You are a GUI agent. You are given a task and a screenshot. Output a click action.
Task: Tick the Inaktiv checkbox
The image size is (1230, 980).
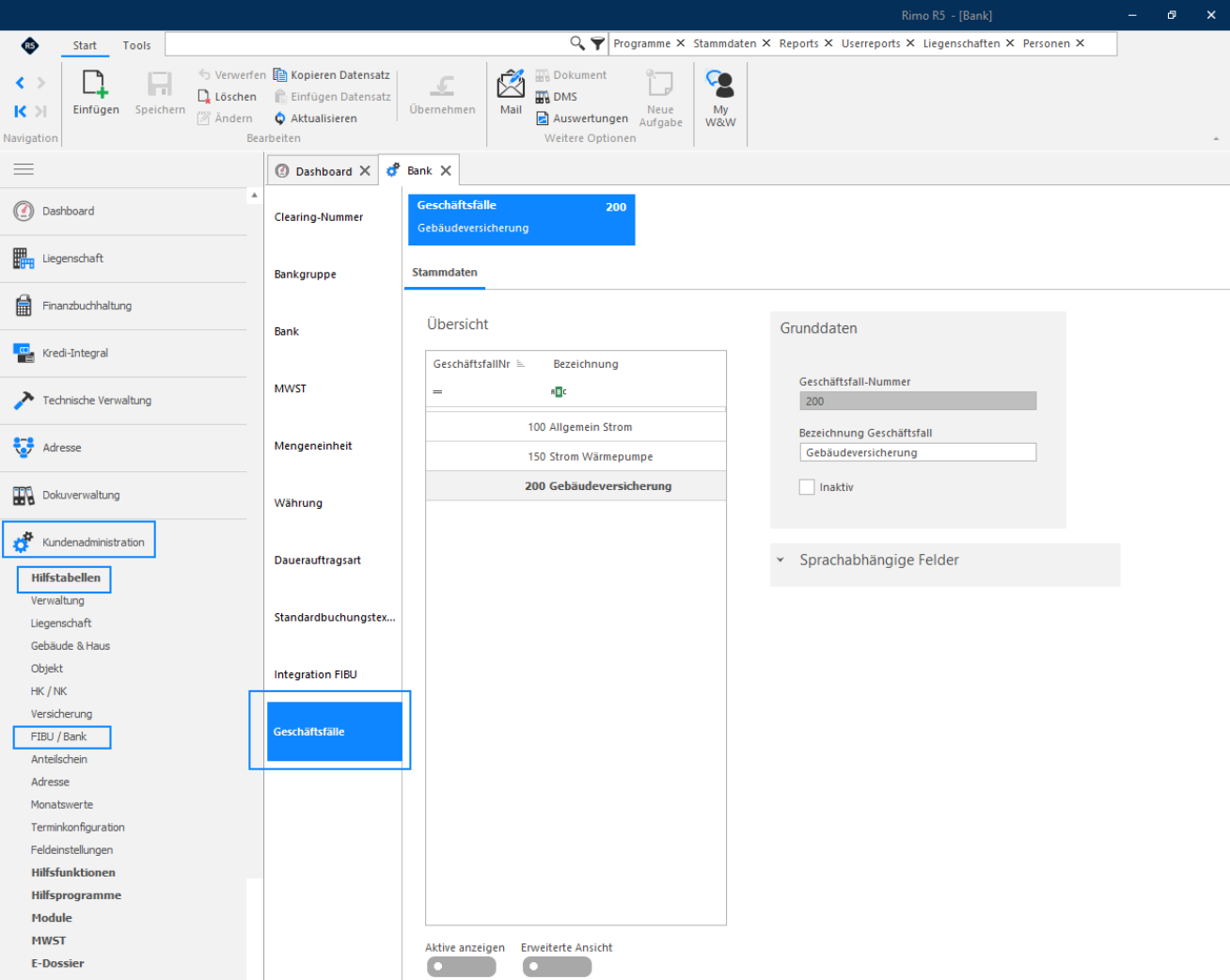pos(807,487)
